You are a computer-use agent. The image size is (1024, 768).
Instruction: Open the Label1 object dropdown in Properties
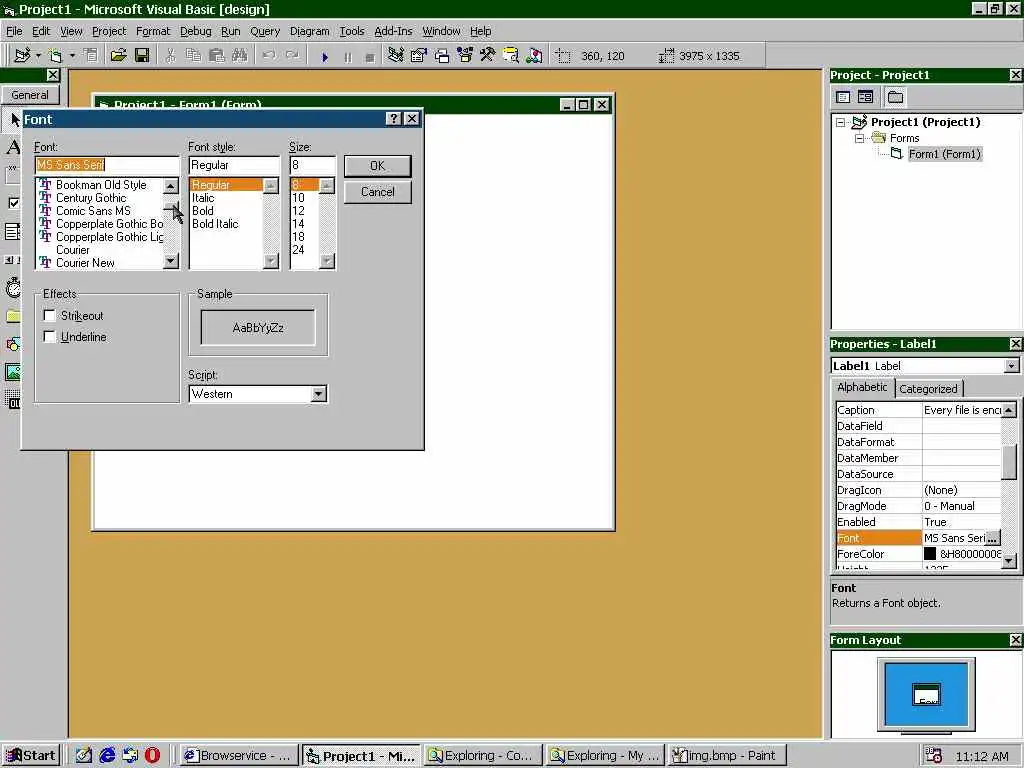point(1011,366)
